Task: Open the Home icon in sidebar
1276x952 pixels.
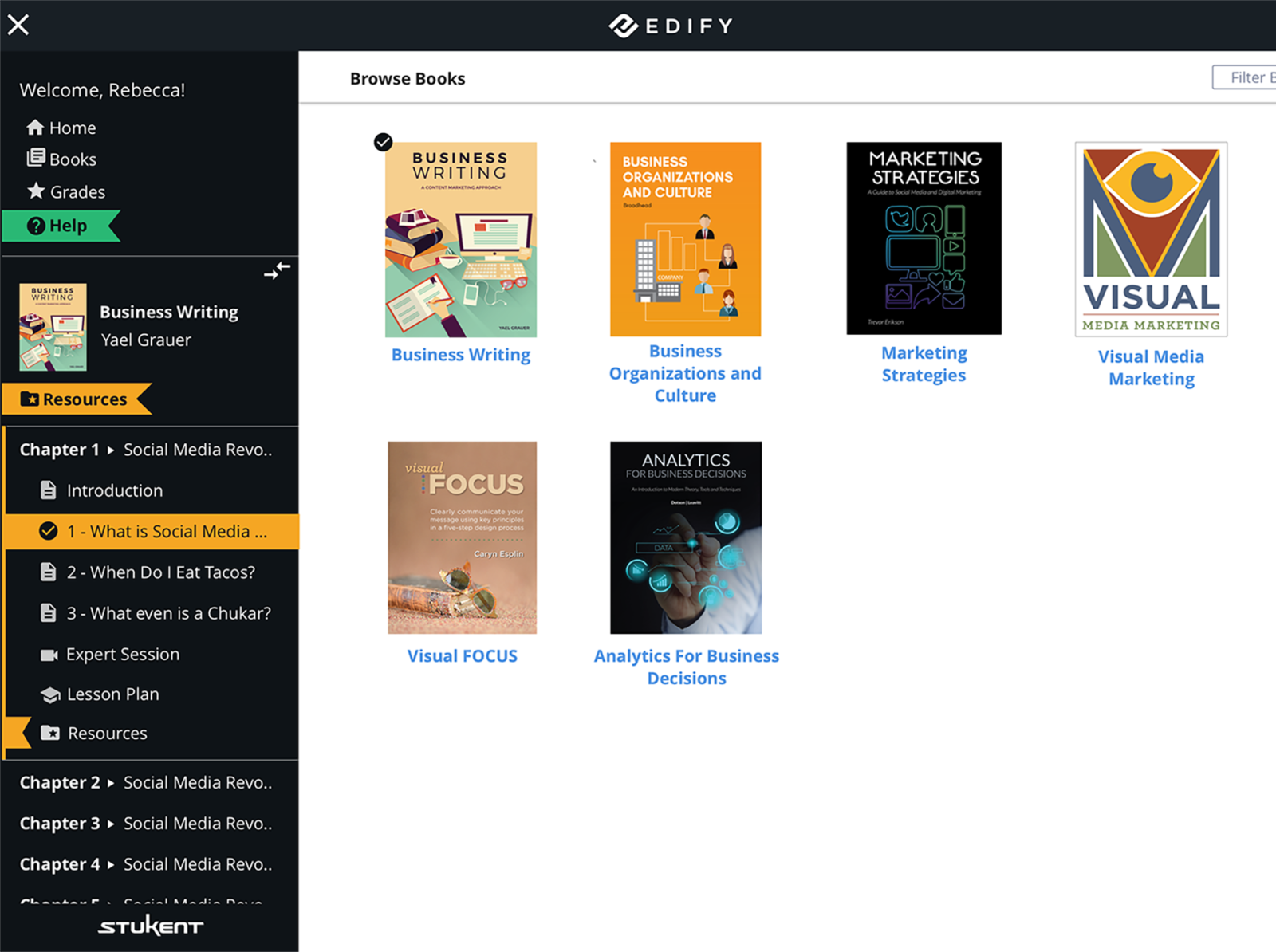Action: tap(35, 127)
